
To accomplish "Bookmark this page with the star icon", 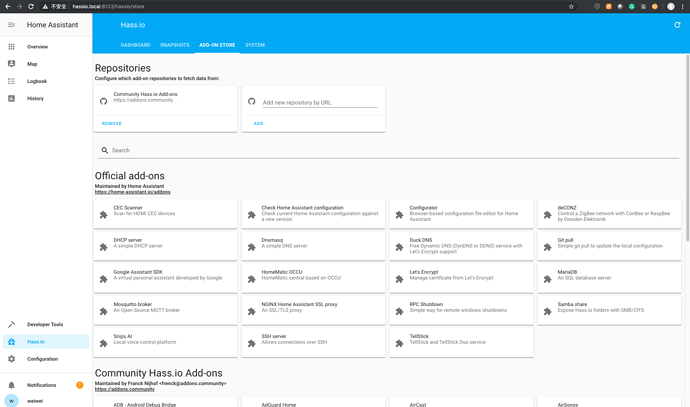I will pos(571,6).
